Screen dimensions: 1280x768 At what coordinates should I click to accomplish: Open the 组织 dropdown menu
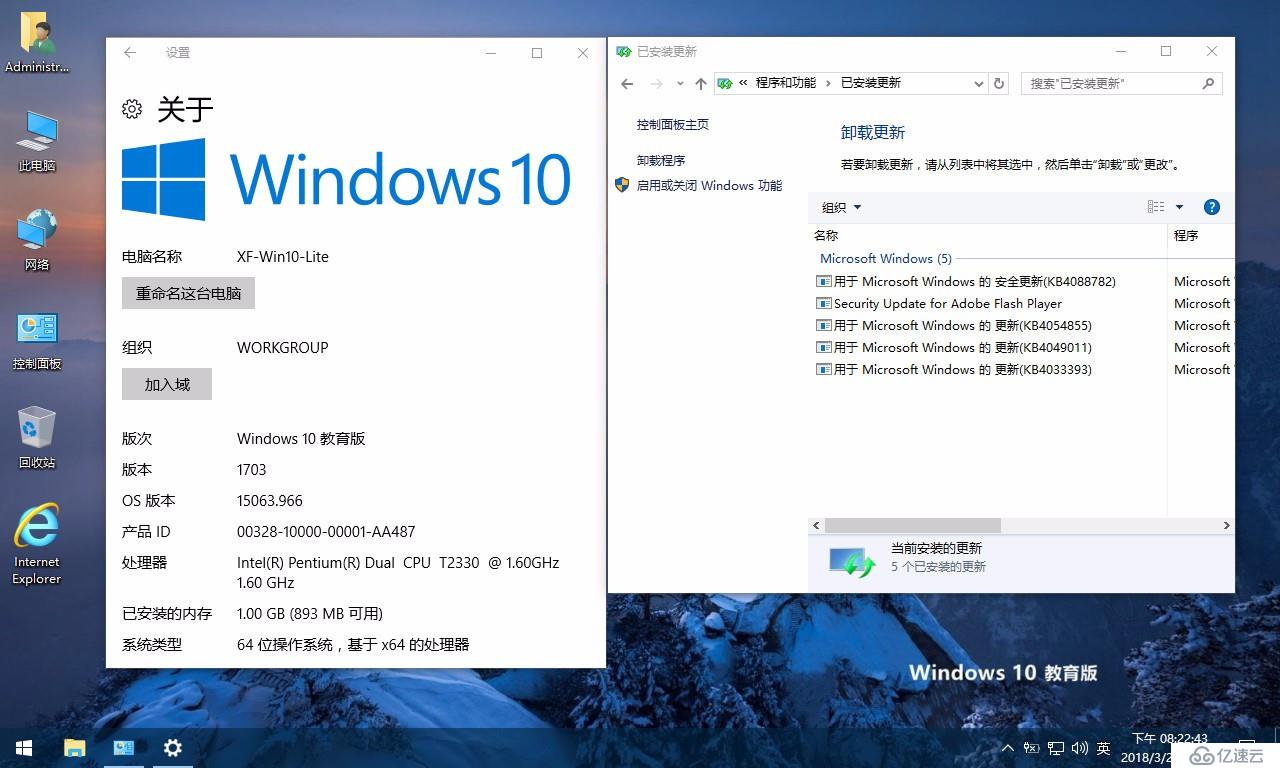click(841, 207)
